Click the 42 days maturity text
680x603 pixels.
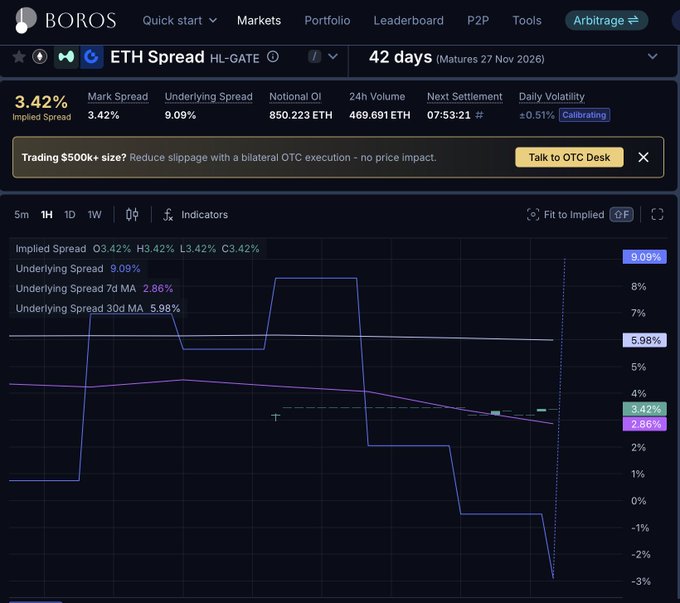pos(400,57)
